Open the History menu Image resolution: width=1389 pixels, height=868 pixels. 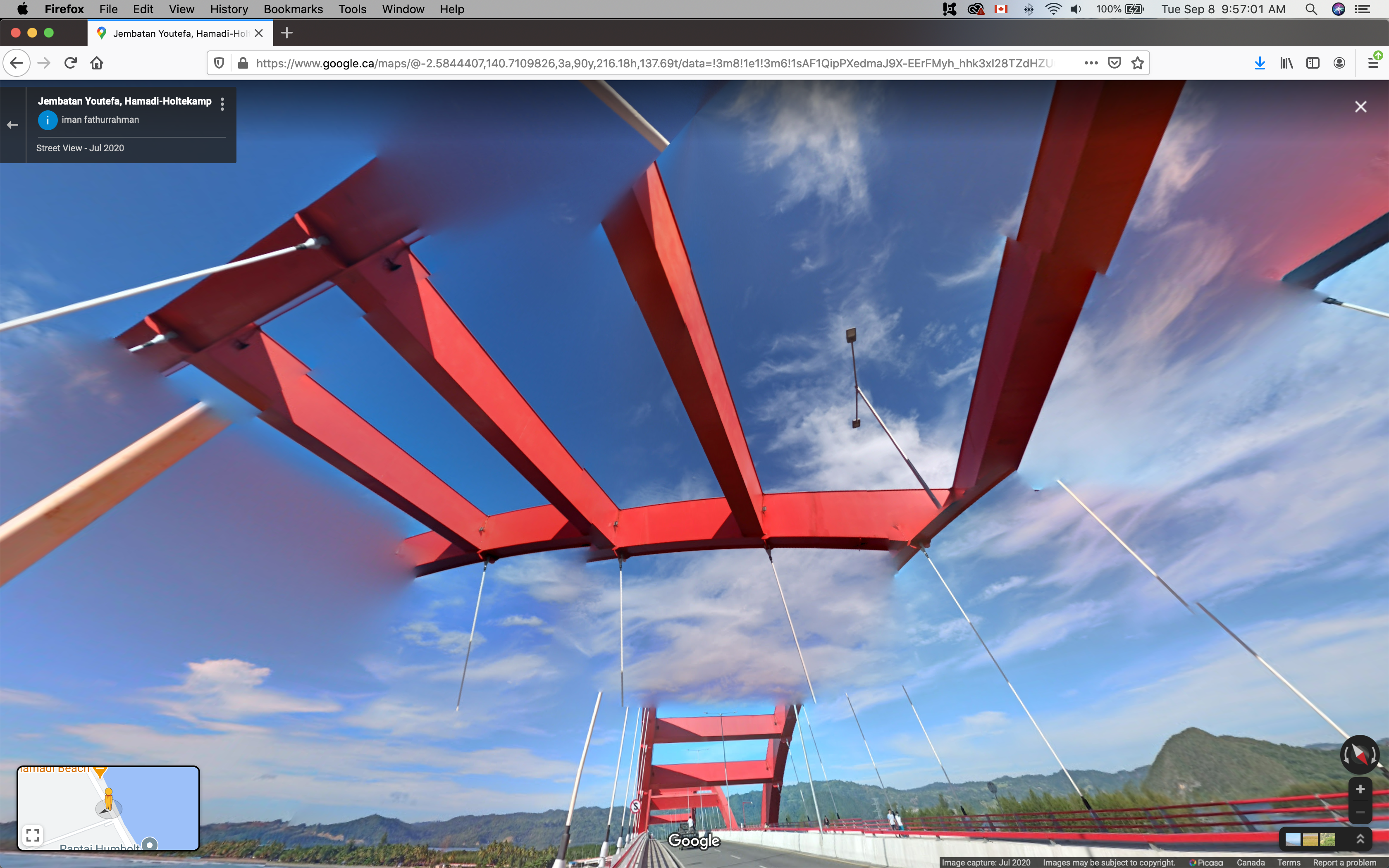point(229,9)
